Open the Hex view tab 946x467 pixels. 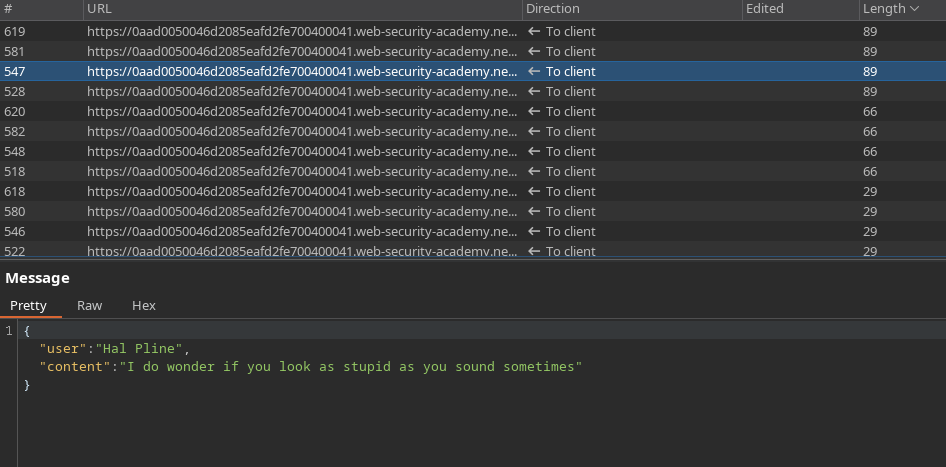tap(144, 305)
